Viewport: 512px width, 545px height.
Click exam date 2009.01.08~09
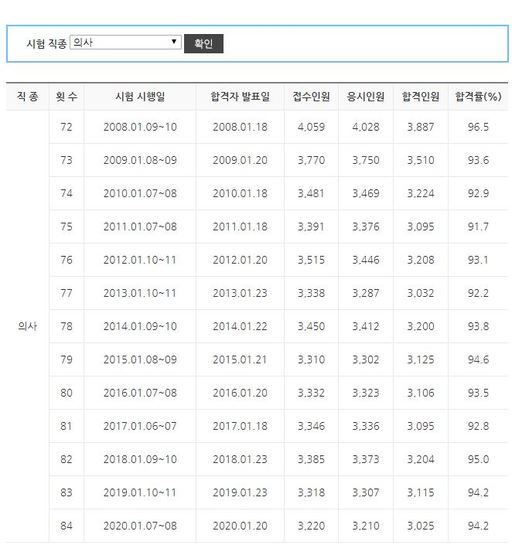pos(140,160)
